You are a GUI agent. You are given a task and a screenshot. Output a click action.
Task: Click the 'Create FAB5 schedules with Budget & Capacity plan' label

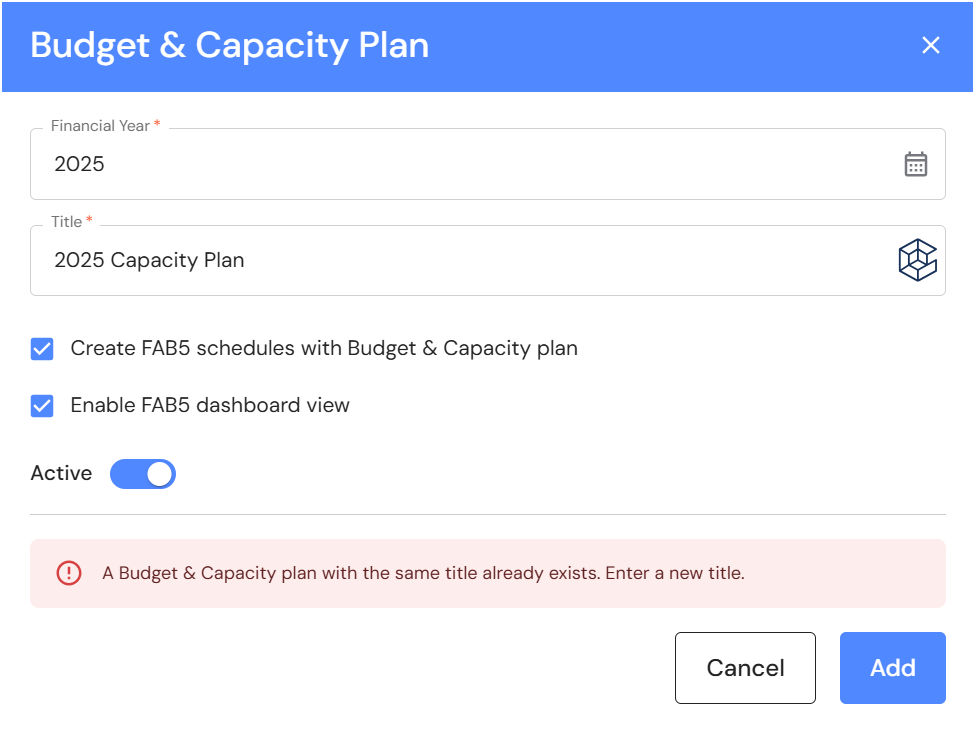(324, 349)
